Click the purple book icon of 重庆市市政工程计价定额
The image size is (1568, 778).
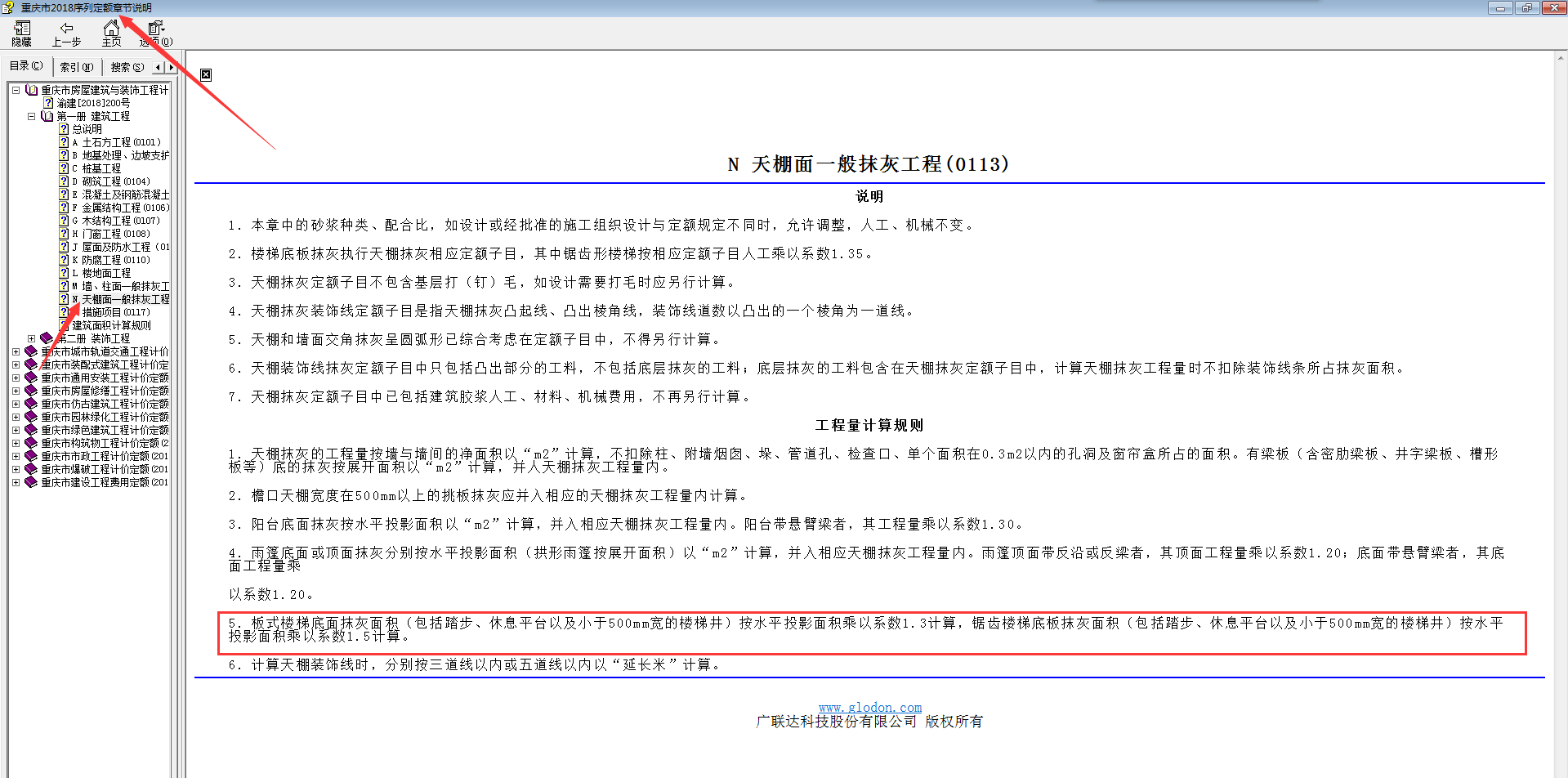click(x=32, y=456)
